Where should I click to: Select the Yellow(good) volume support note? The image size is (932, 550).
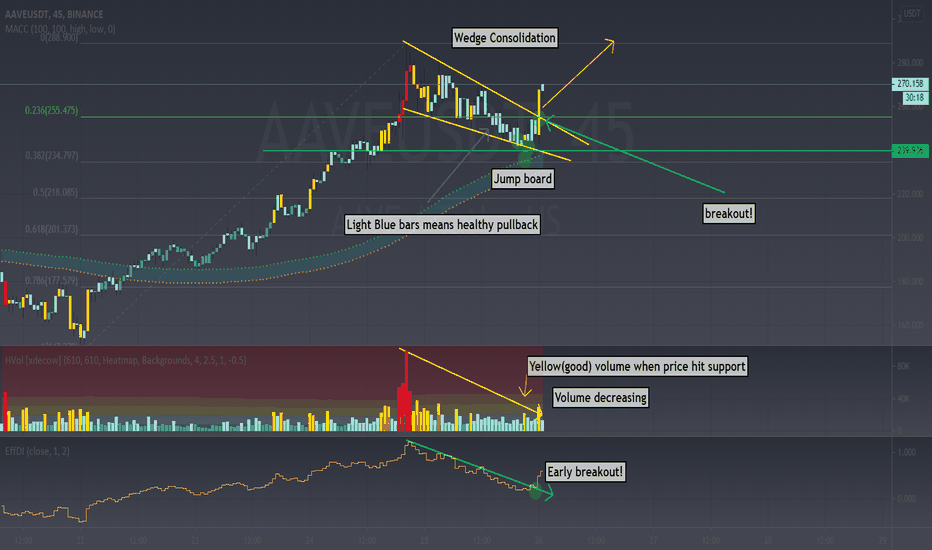pos(637,366)
